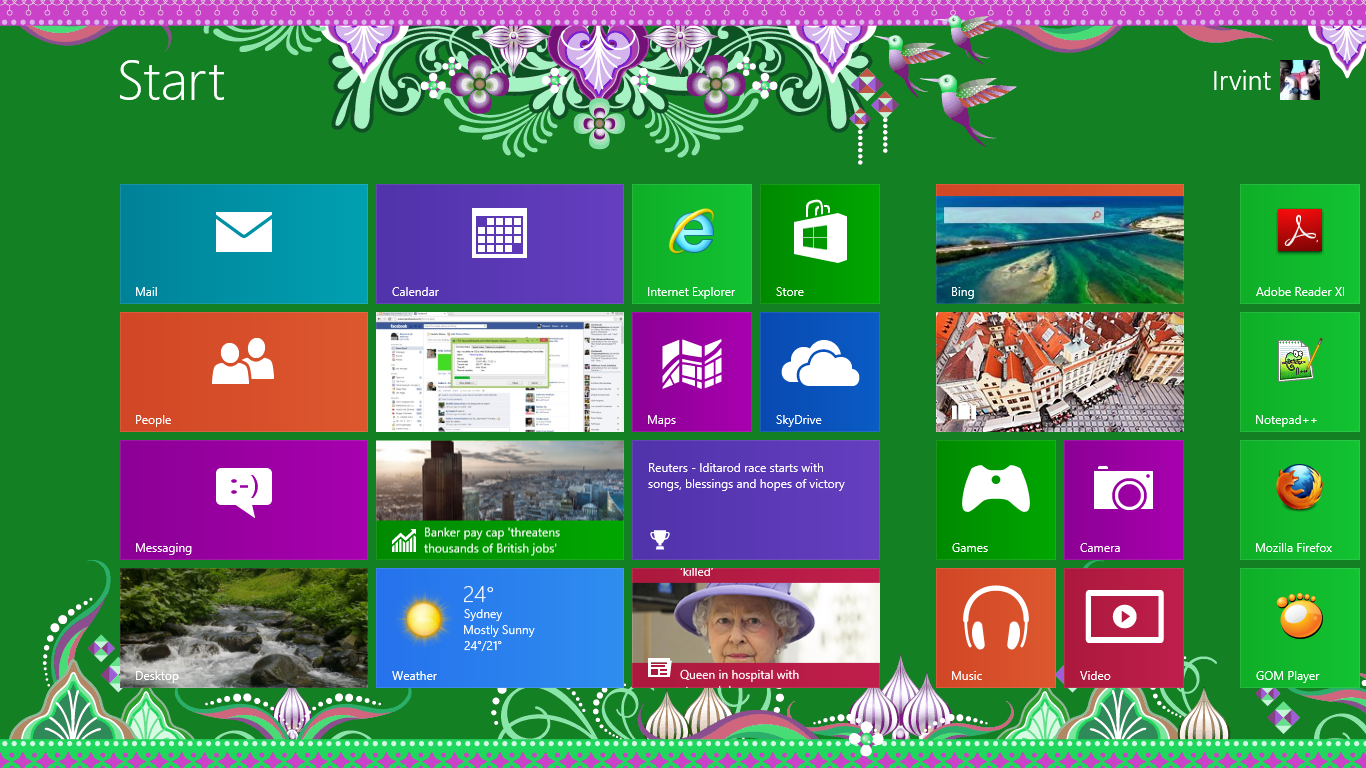
Task: Click the Bing tile search field
Action: (x=1024, y=215)
